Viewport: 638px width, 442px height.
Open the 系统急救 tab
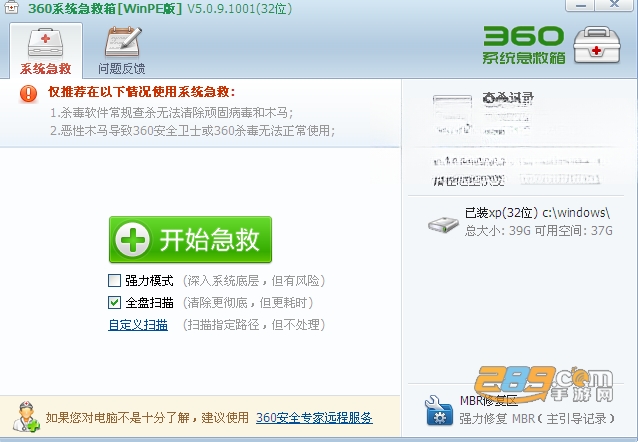pos(46,51)
